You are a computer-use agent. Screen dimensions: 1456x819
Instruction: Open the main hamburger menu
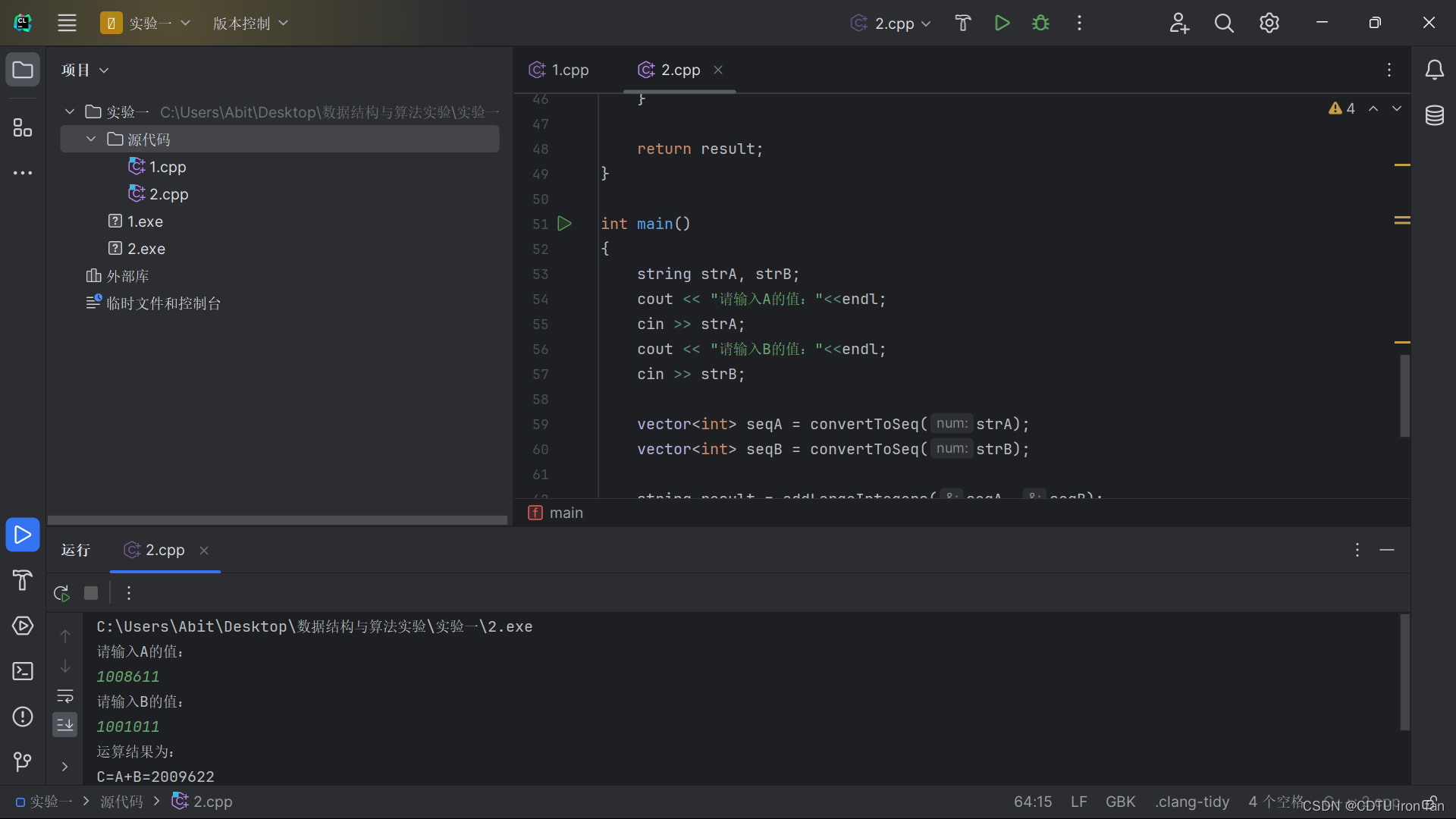(x=67, y=23)
